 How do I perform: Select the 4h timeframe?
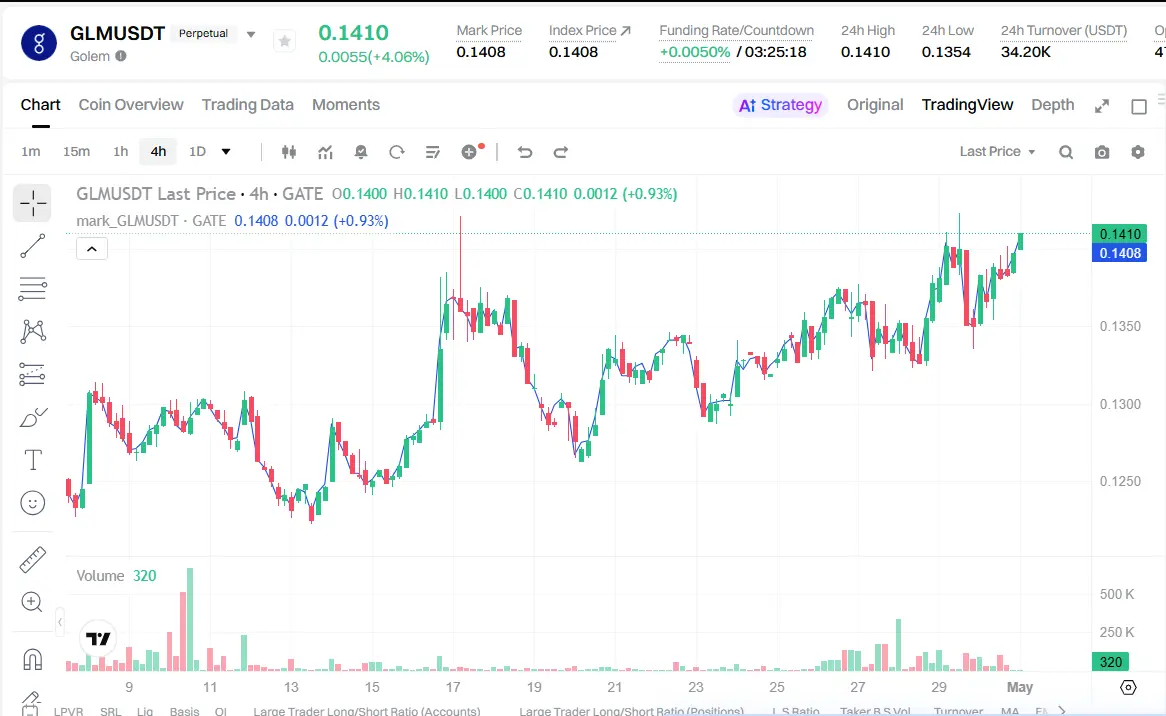tap(158, 152)
